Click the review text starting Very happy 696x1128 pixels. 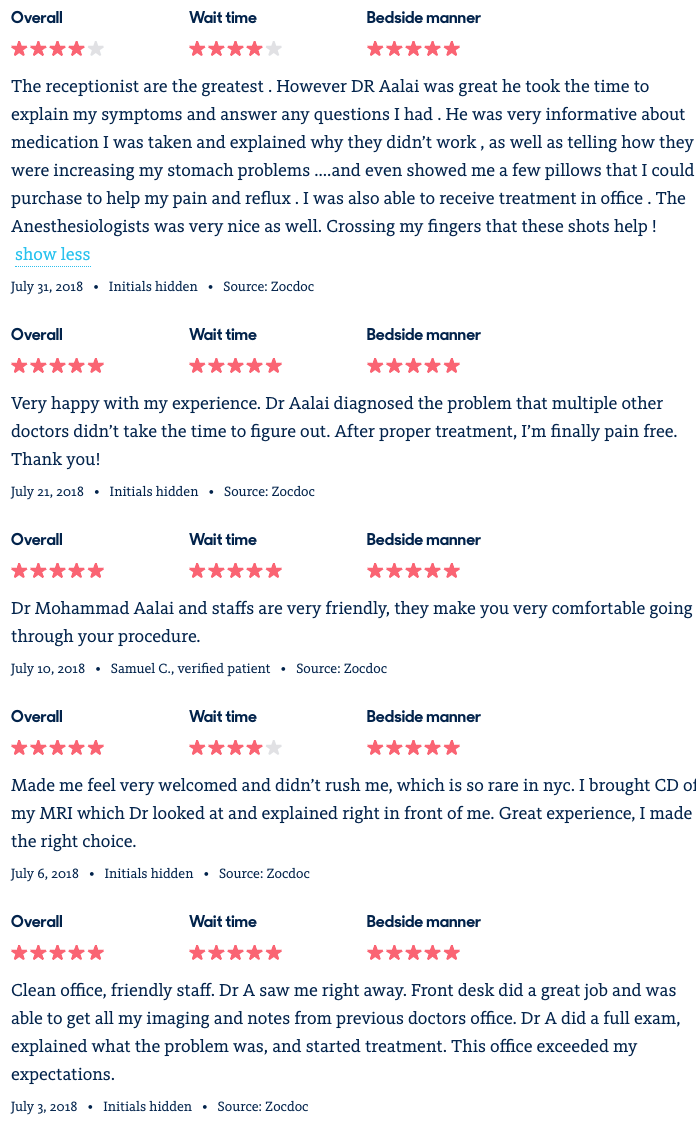tap(344, 431)
